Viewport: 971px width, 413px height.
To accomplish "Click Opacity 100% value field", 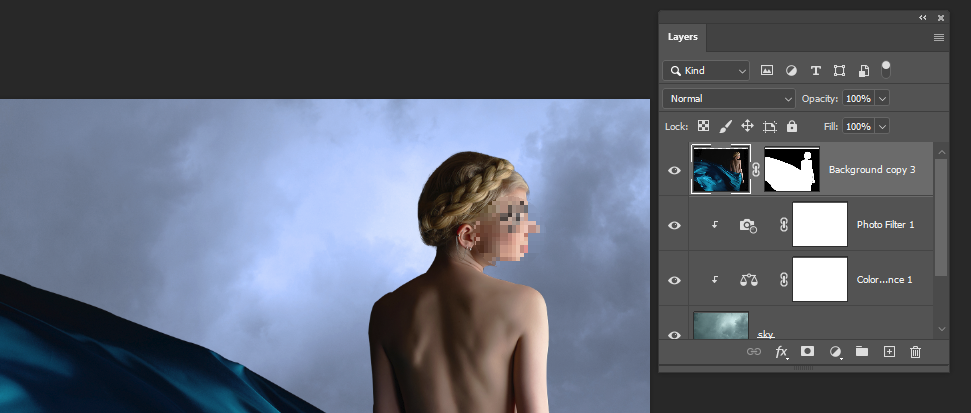I will coord(858,98).
